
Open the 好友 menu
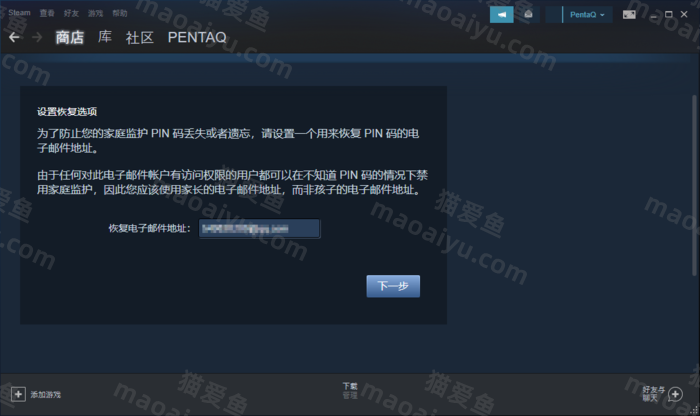[71, 13]
